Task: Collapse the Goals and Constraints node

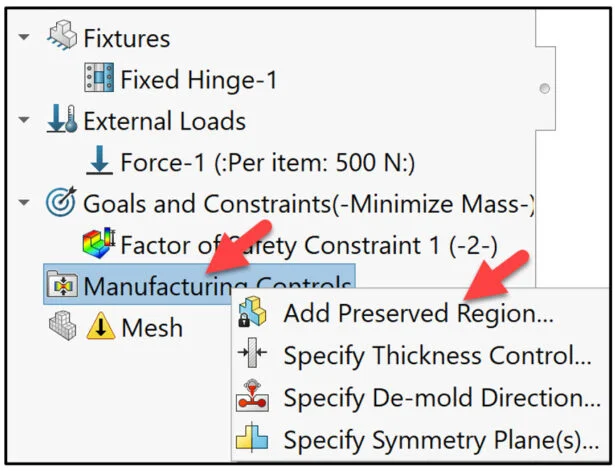Action: (x=23, y=204)
